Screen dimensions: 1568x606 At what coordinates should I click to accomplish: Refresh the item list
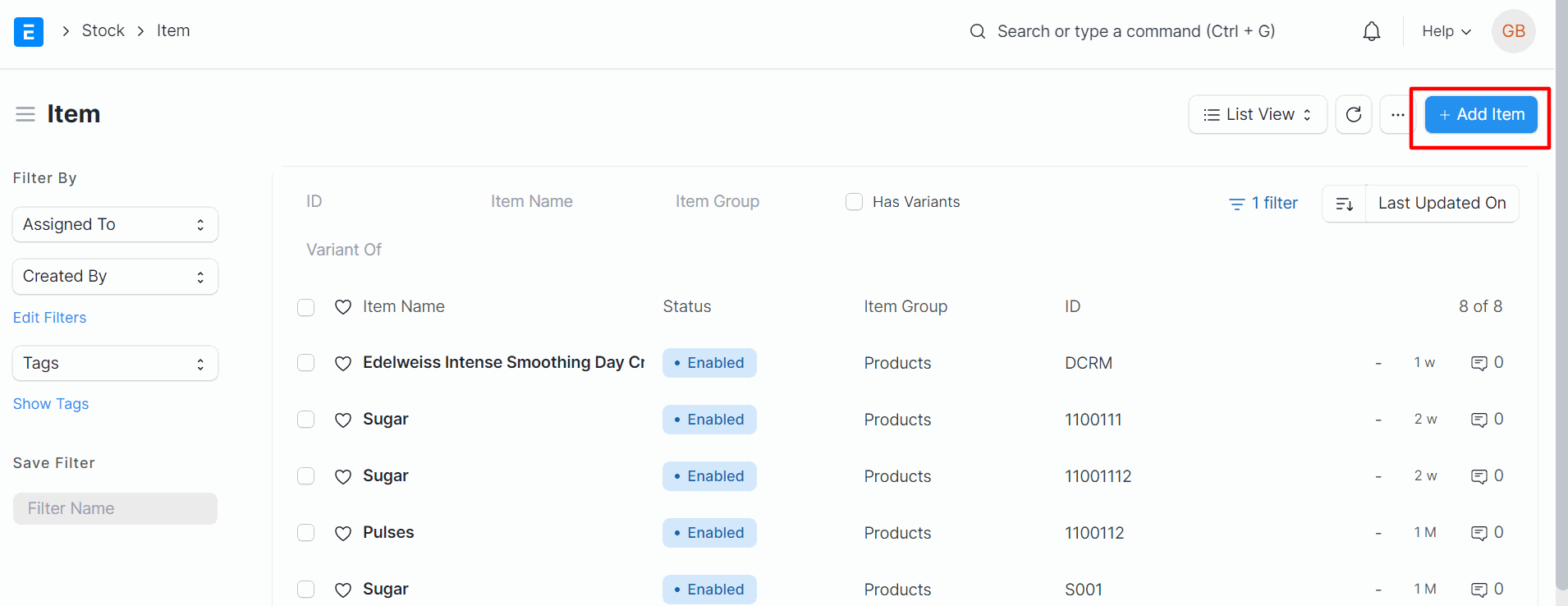[1354, 114]
